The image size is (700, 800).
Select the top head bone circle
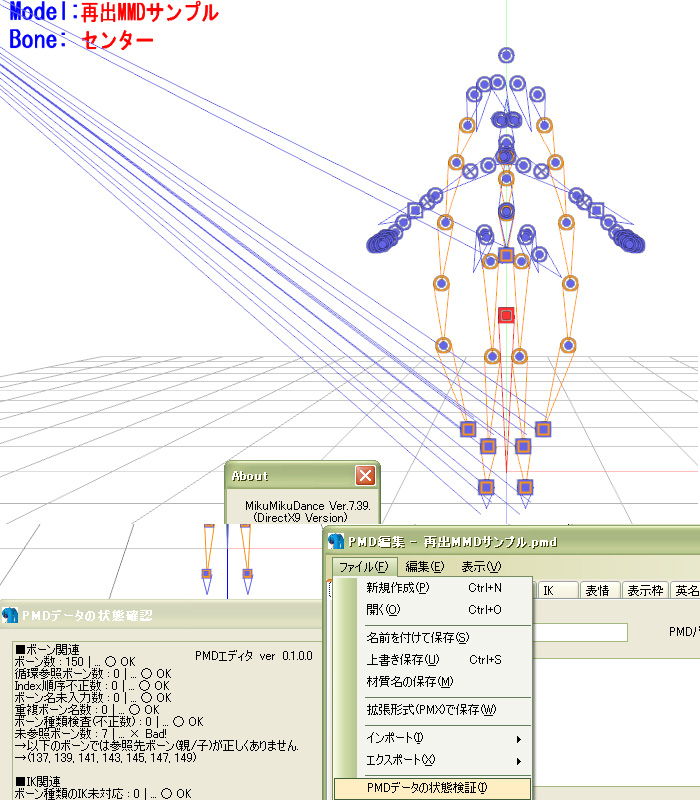point(506,55)
